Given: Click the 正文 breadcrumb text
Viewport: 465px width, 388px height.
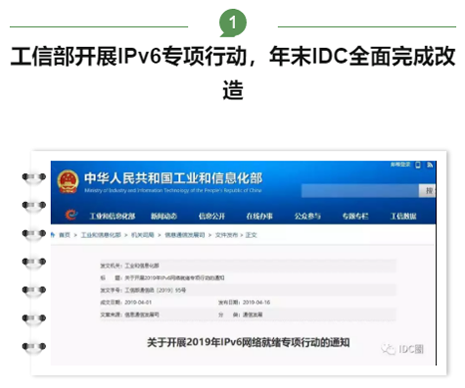Looking at the screenshot, I should coord(251,235).
